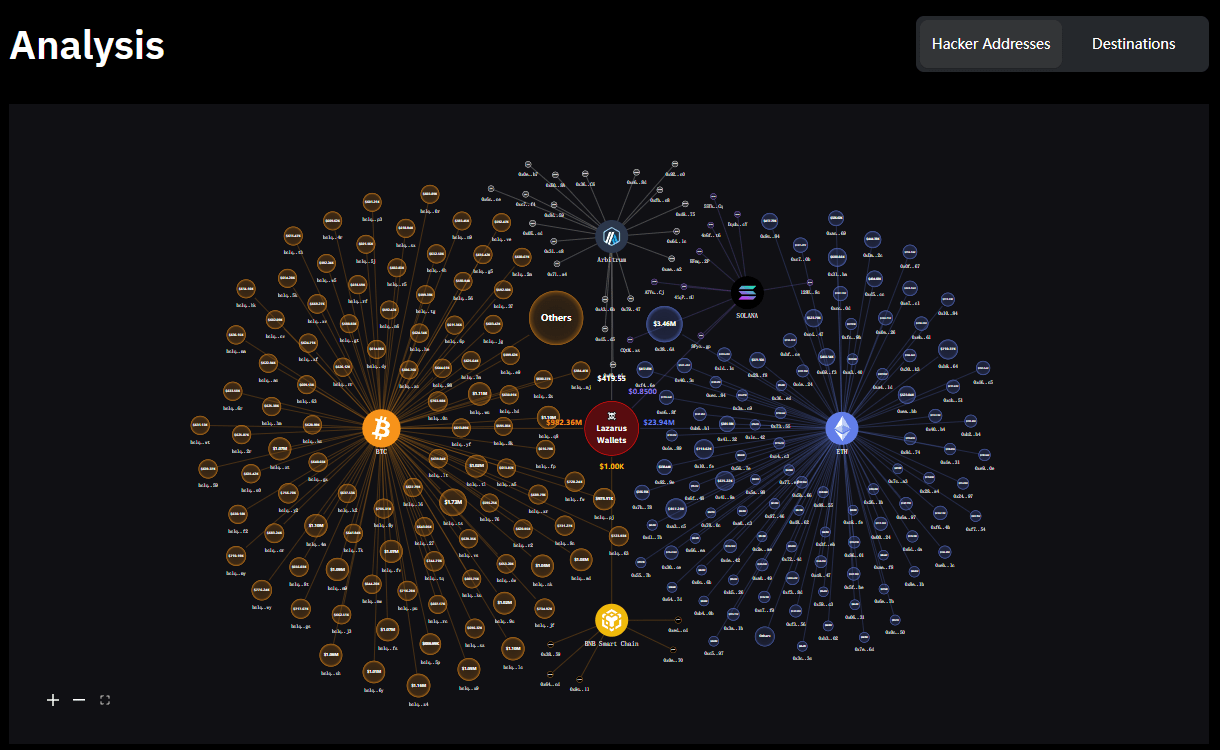1220x750 pixels.
Task: Select the BNB address node 0x38..59
Action: pyautogui.click(x=550, y=644)
